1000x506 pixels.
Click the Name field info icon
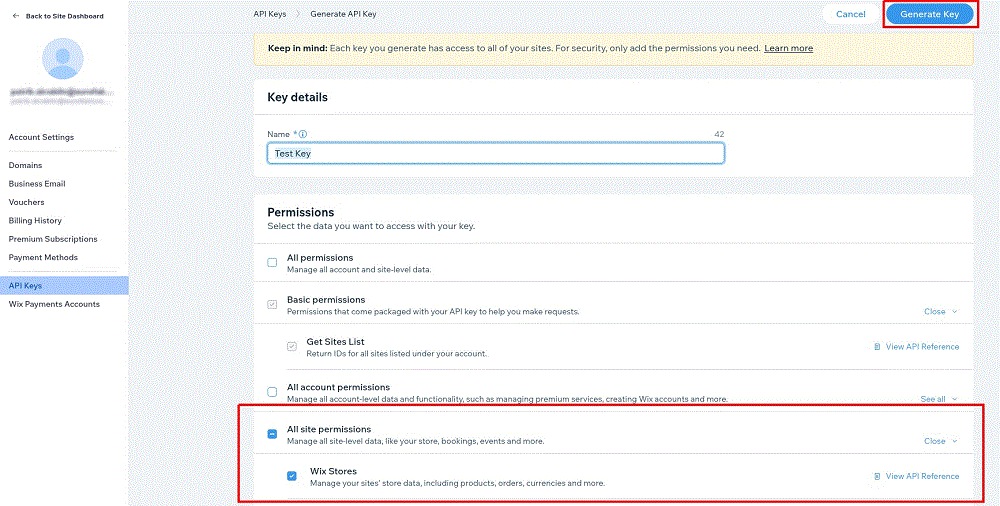pos(303,134)
